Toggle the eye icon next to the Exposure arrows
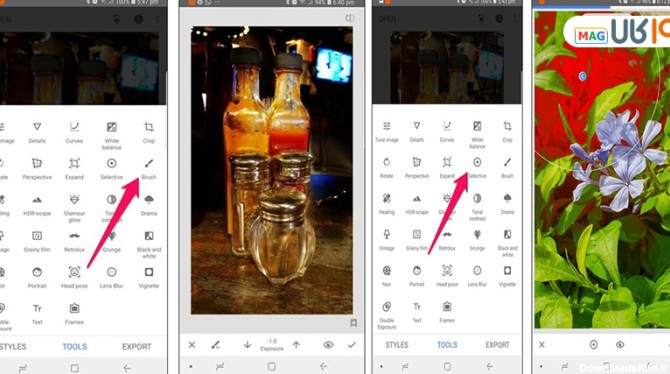This screenshot has height=374, width=670. click(328, 345)
